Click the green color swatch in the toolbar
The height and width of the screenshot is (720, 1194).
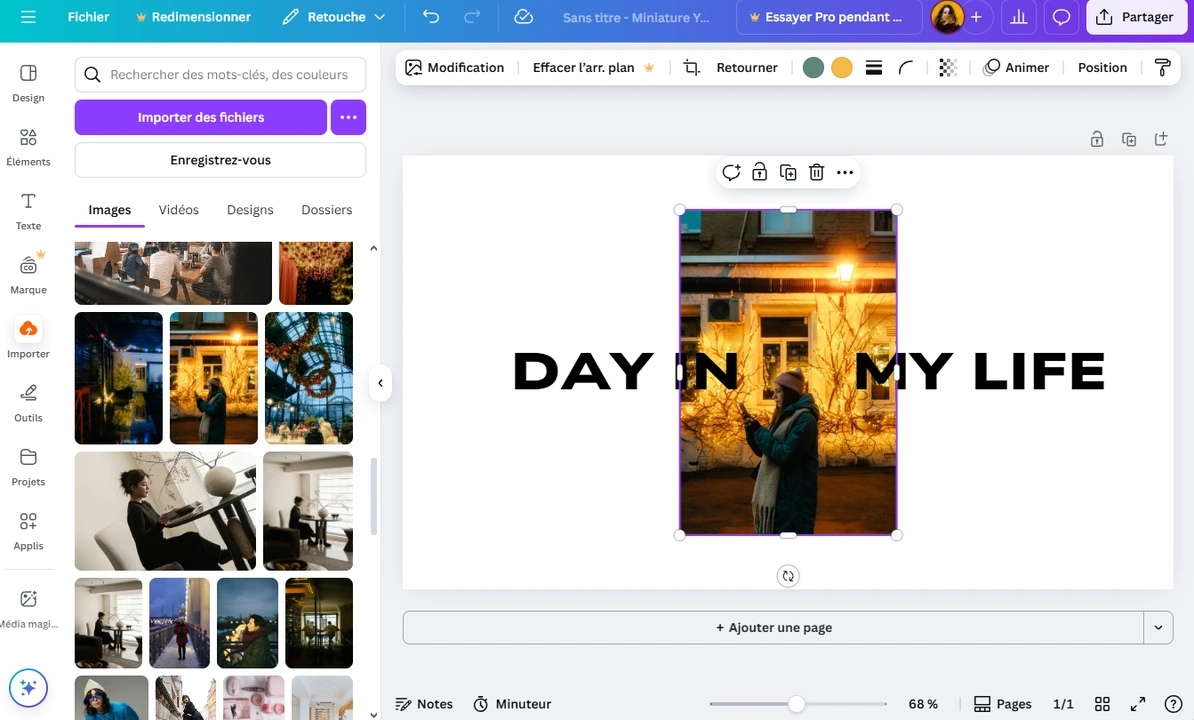point(813,67)
